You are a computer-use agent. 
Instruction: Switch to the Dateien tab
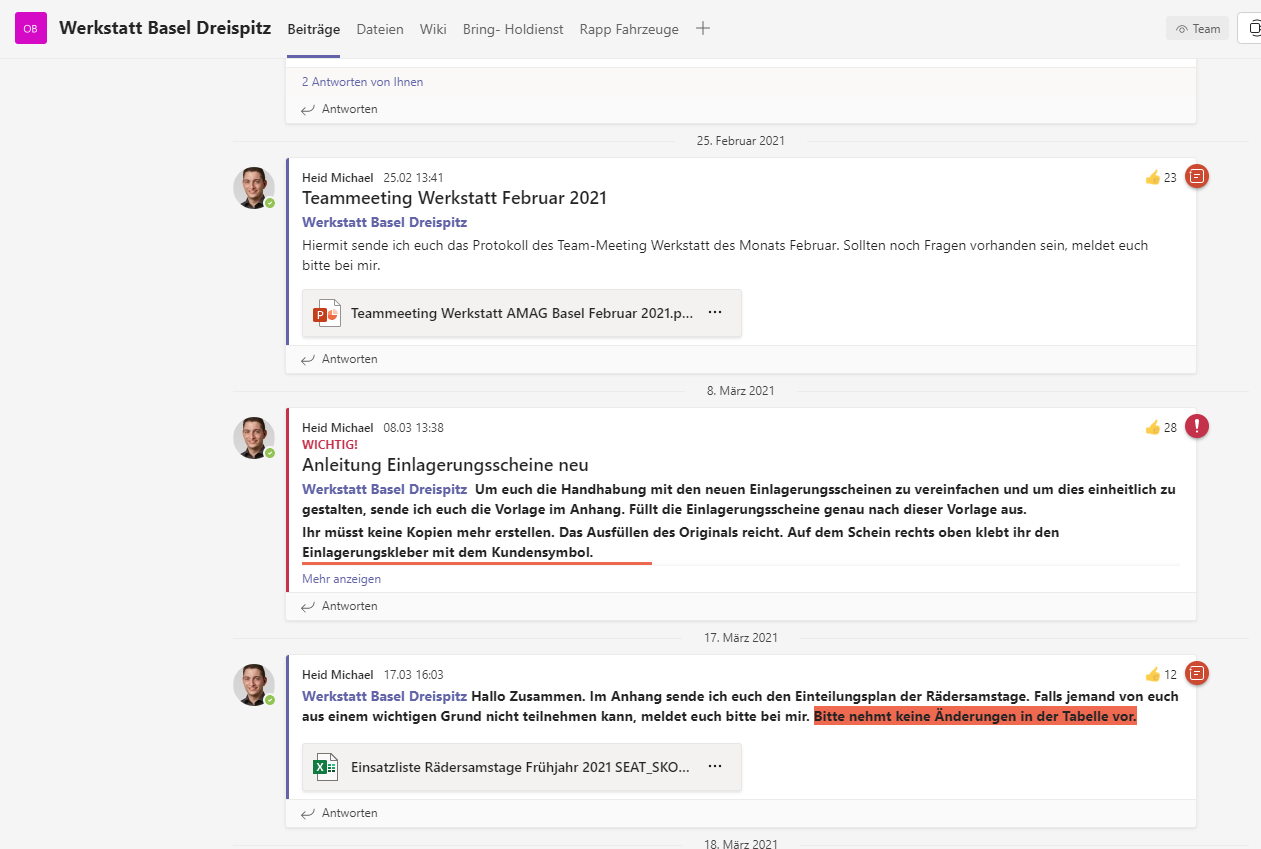pyautogui.click(x=380, y=29)
